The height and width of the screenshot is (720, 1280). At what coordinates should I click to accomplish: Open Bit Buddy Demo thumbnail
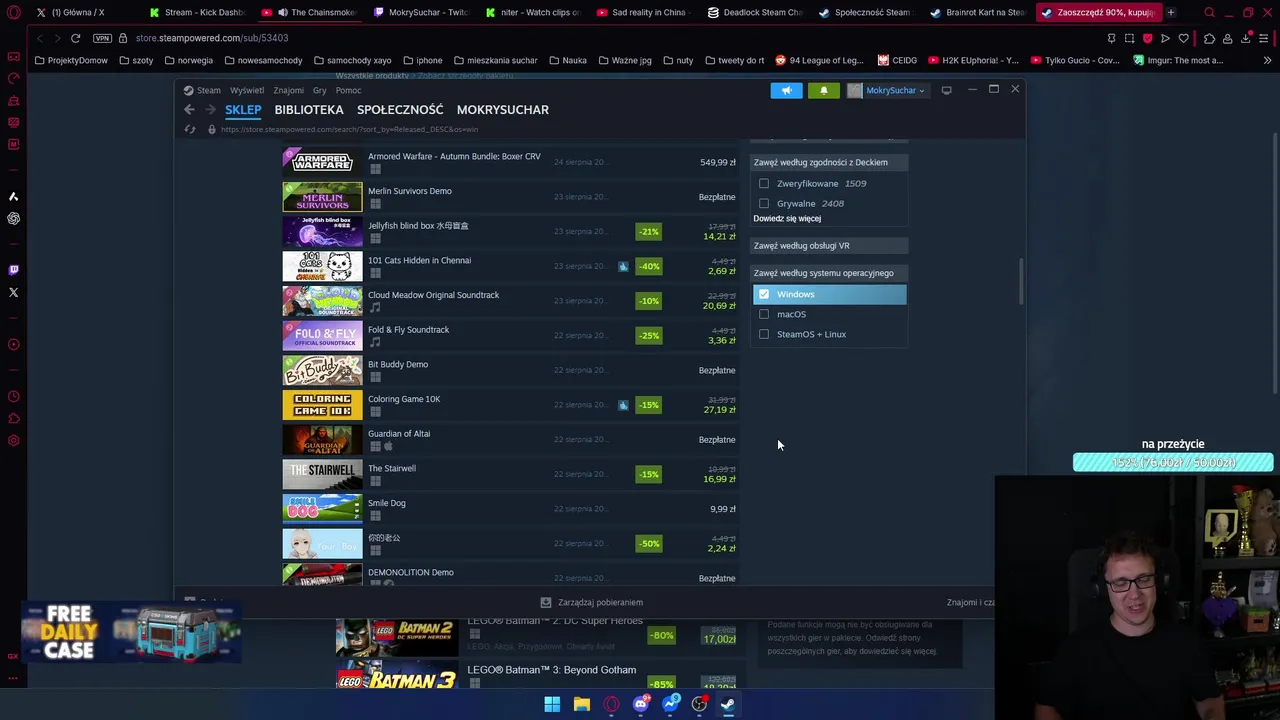[322, 370]
